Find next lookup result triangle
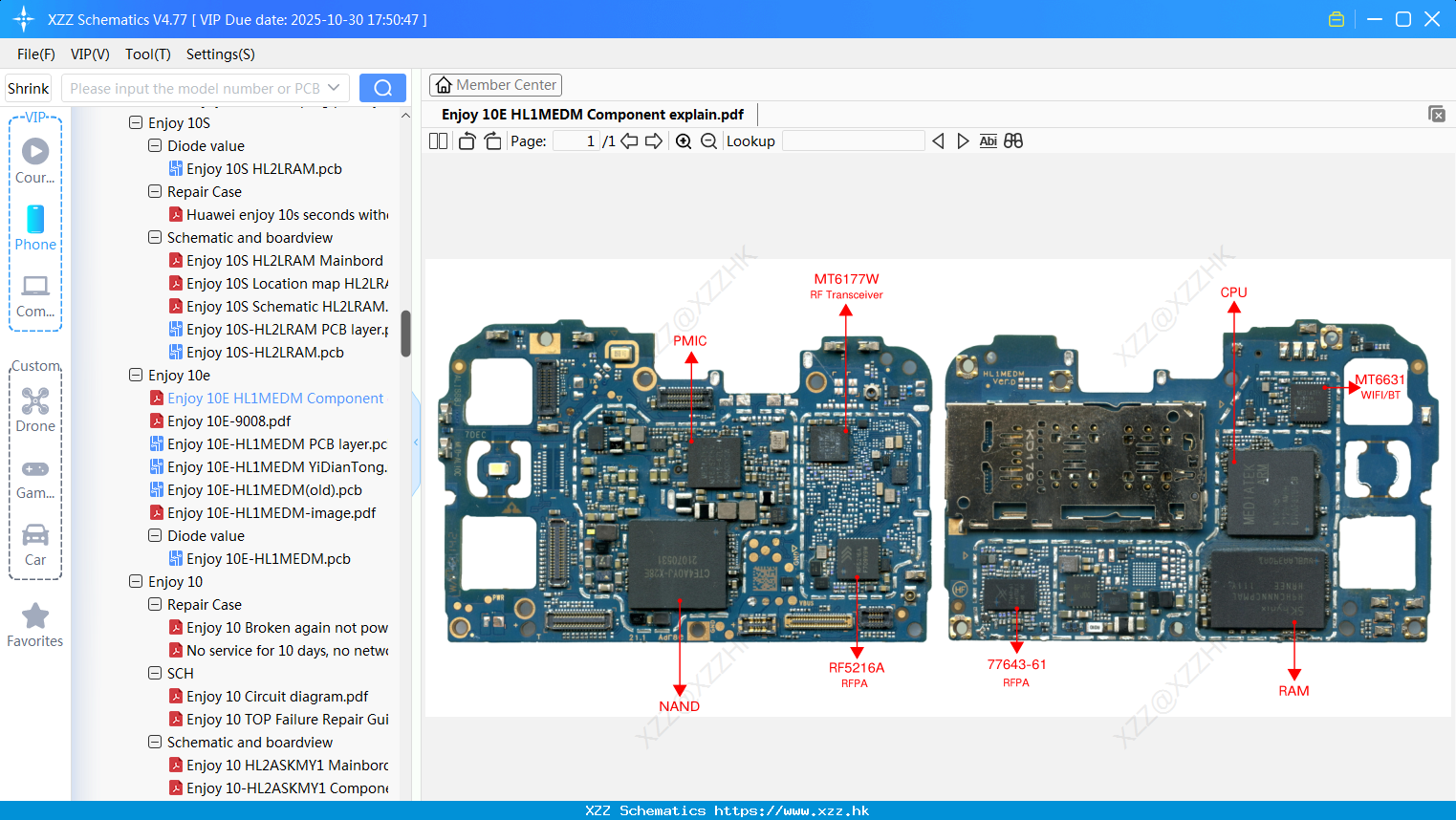The image size is (1456, 820). coord(963,140)
